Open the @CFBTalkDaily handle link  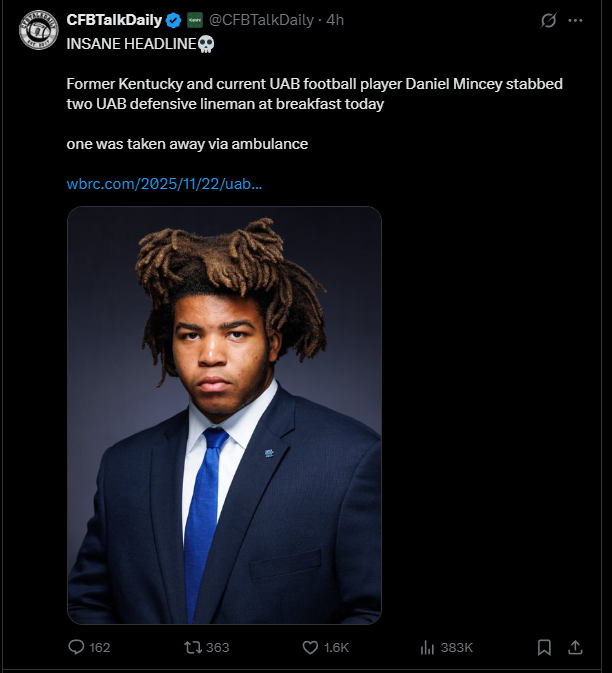[x=261, y=20]
